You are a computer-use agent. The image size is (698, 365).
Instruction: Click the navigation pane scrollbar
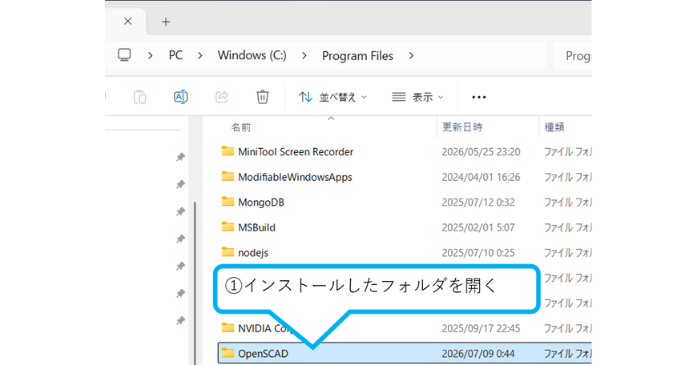(195, 283)
